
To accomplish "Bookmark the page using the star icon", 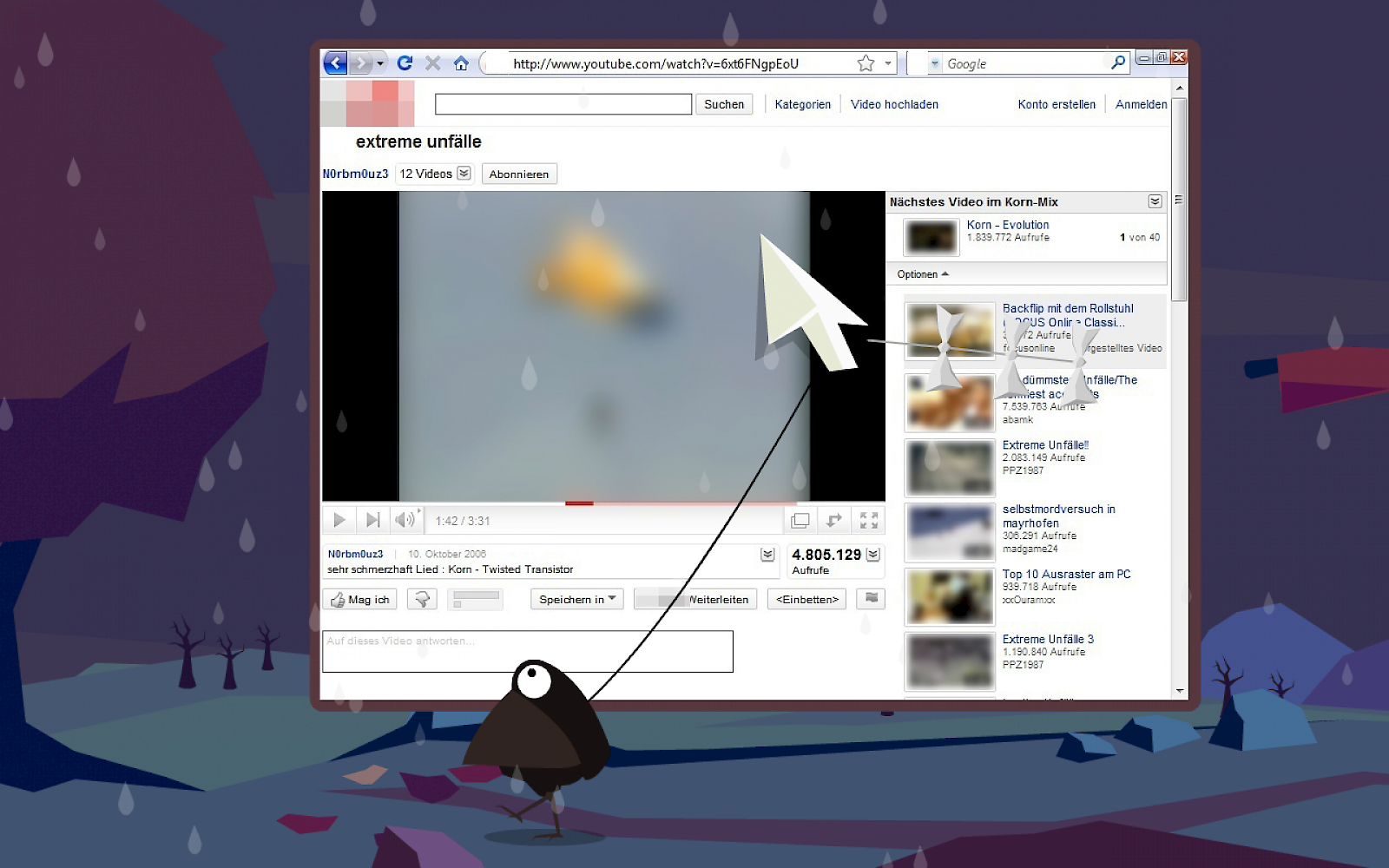I will pos(866,63).
